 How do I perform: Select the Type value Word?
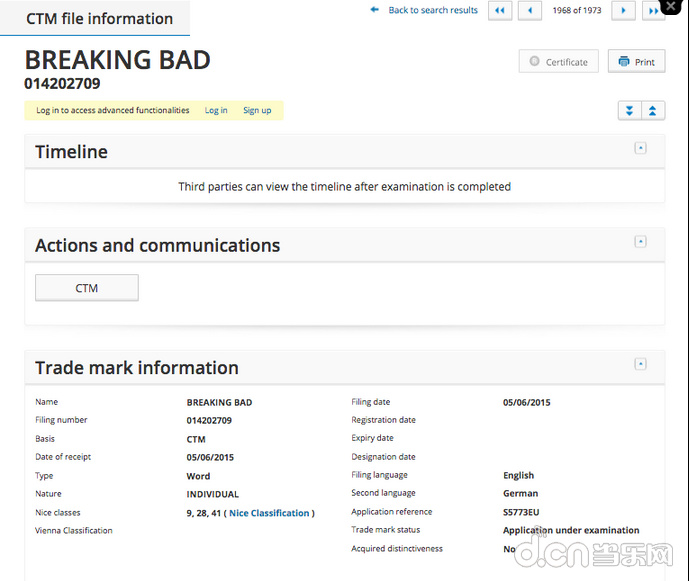click(x=198, y=476)
